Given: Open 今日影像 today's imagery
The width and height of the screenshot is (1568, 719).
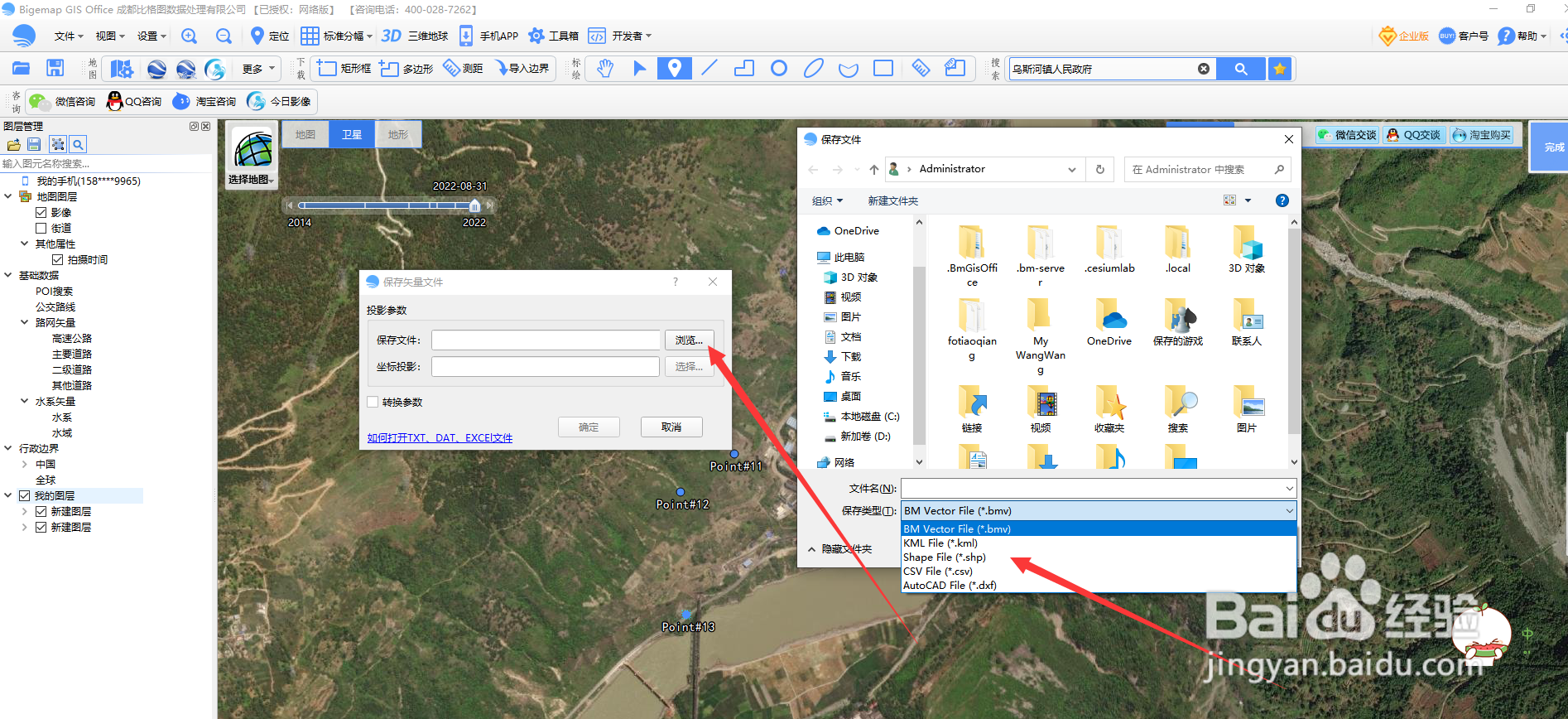Looking at the screenshot, I should point(280,101).
